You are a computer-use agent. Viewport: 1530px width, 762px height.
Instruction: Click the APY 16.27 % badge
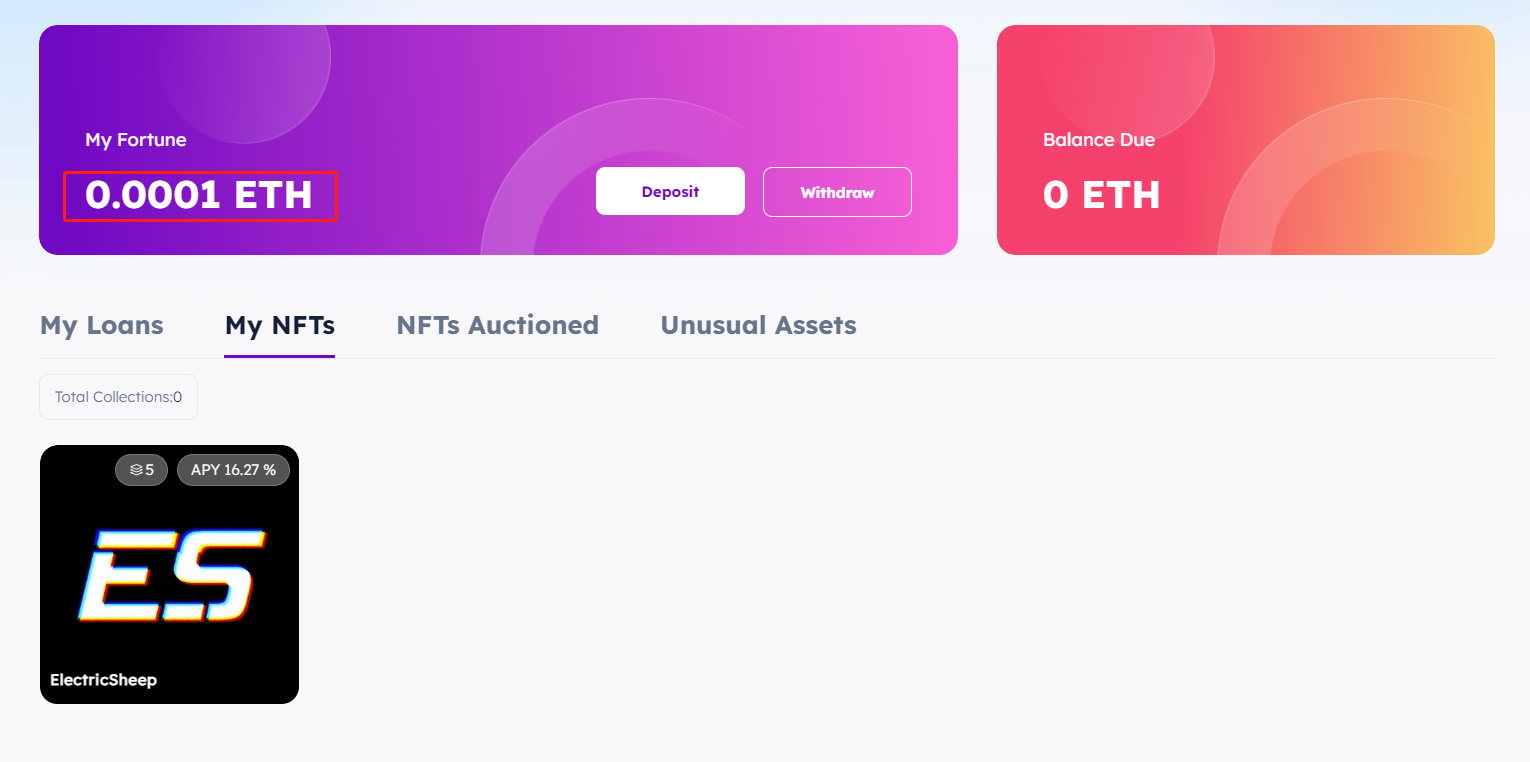coord(233,470)
